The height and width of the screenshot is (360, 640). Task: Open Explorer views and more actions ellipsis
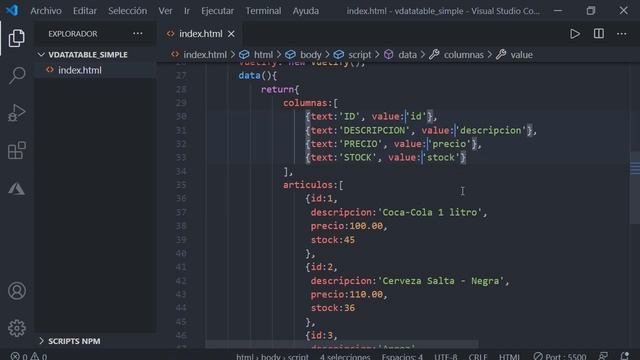138,33
